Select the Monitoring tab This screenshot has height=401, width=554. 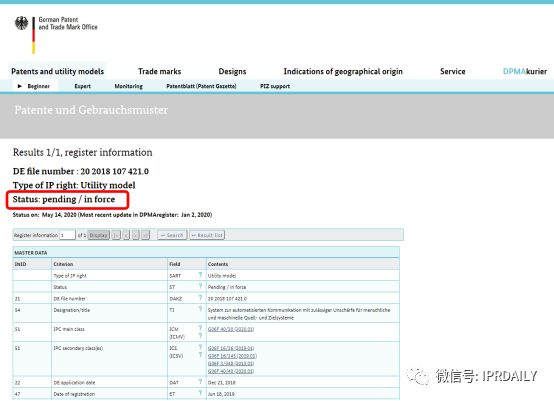129,86
